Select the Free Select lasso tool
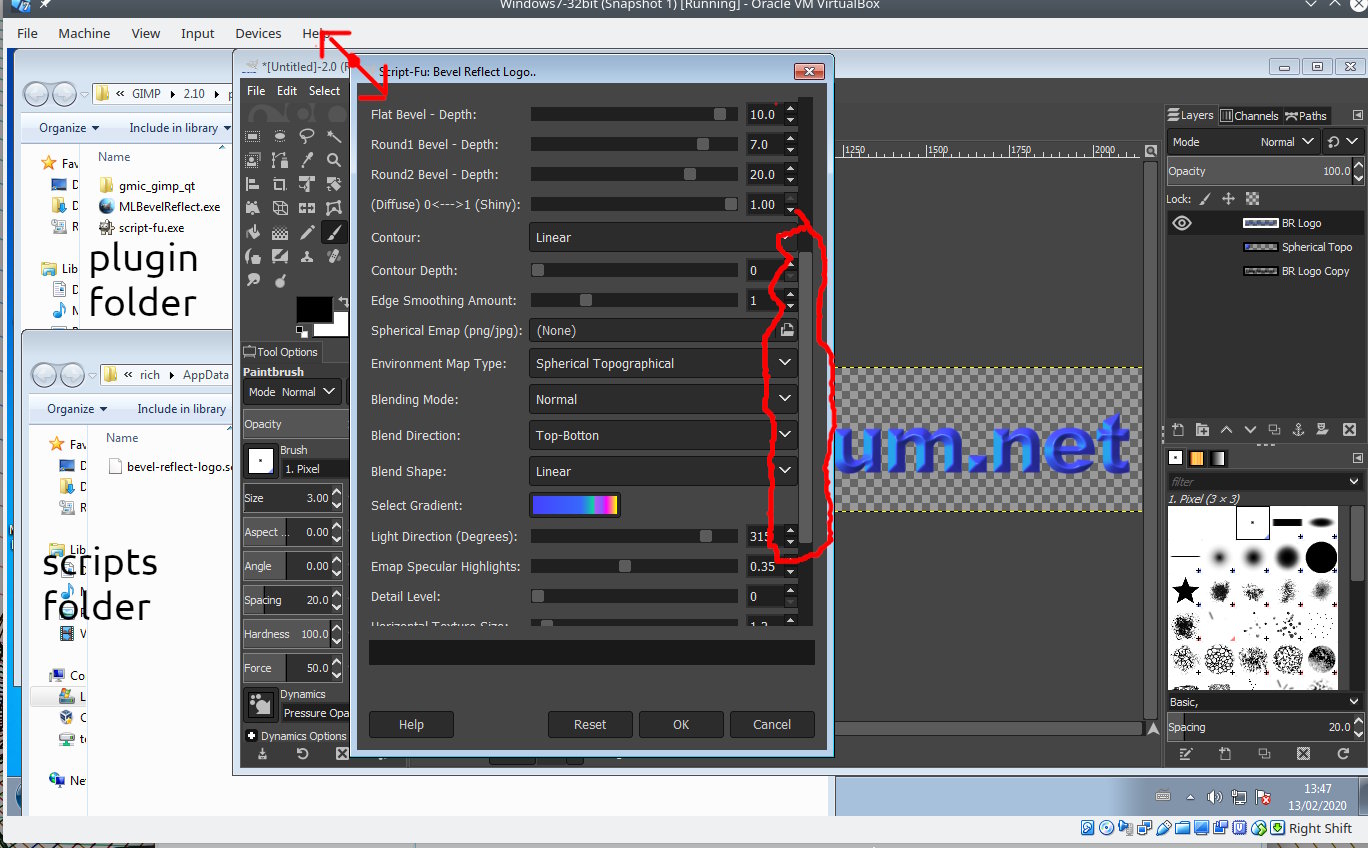The width and height of the screenshot is (1368, 848). click(307, 136)
